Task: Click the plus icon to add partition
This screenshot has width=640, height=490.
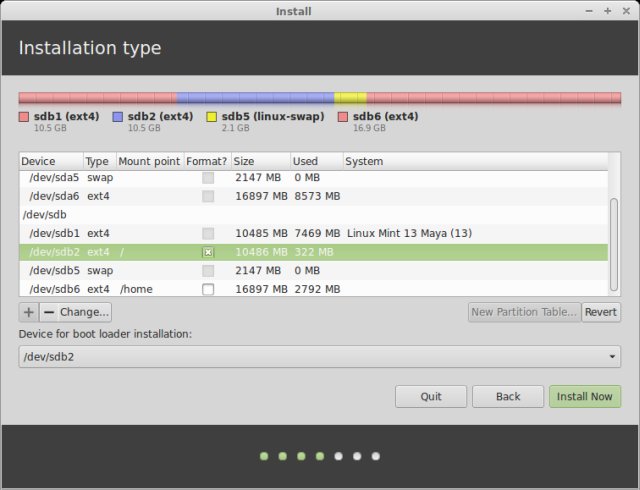Action: [29, 312]
